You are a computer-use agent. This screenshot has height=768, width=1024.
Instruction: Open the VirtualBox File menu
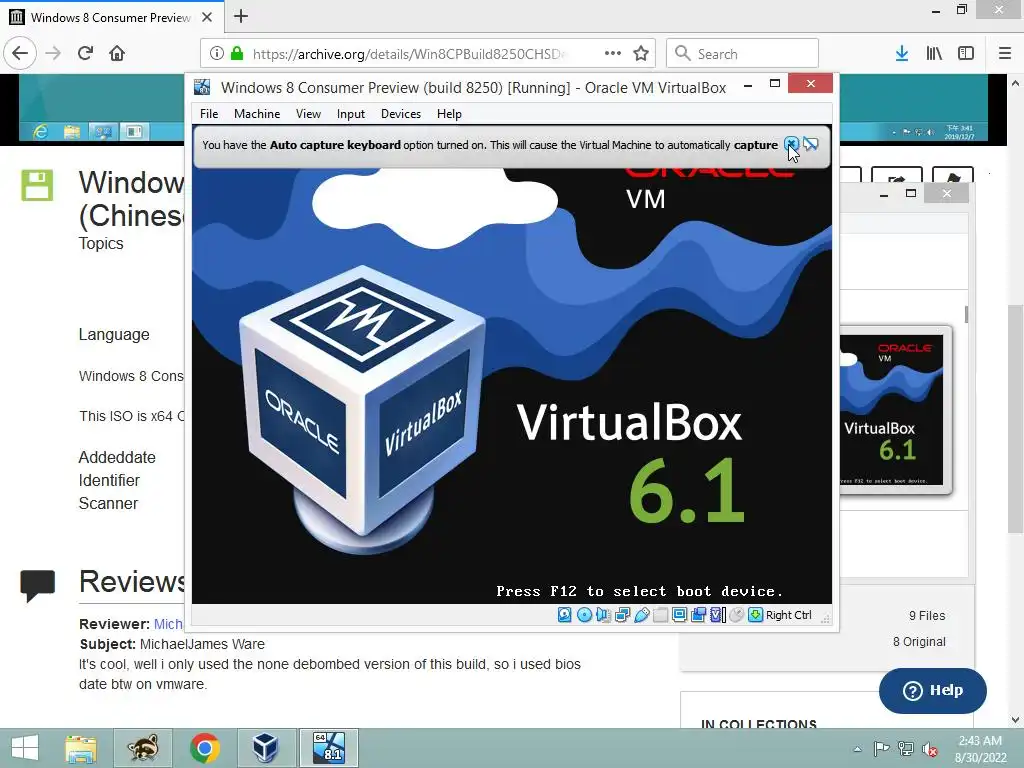point(209,114)
